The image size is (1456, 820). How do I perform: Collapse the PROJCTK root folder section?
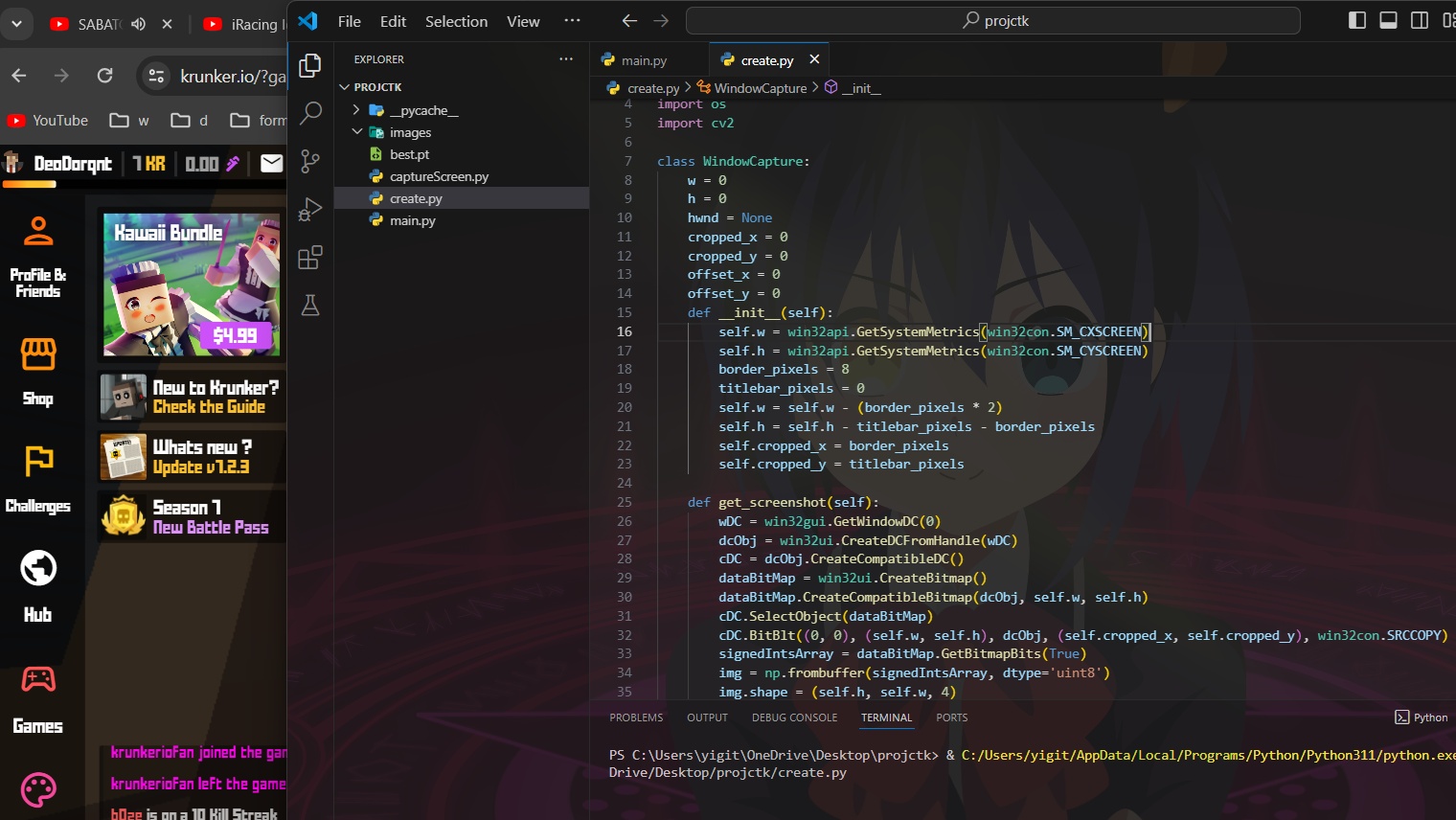(x=345, y=87)
